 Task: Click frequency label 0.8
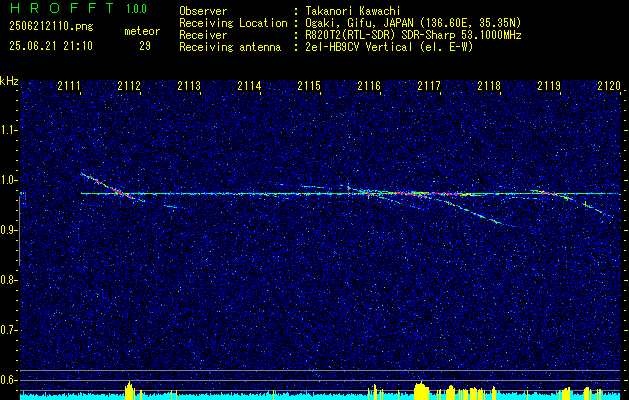[7, 280]
